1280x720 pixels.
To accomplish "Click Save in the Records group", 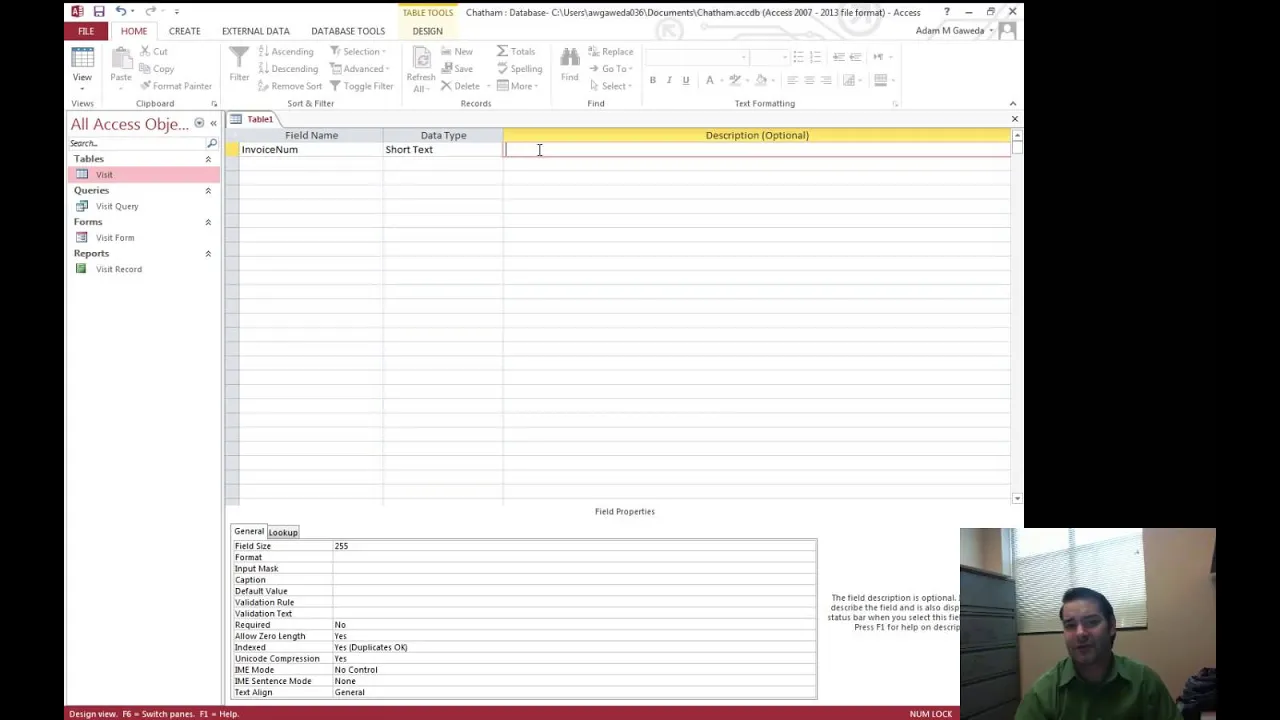I will 457,69.
